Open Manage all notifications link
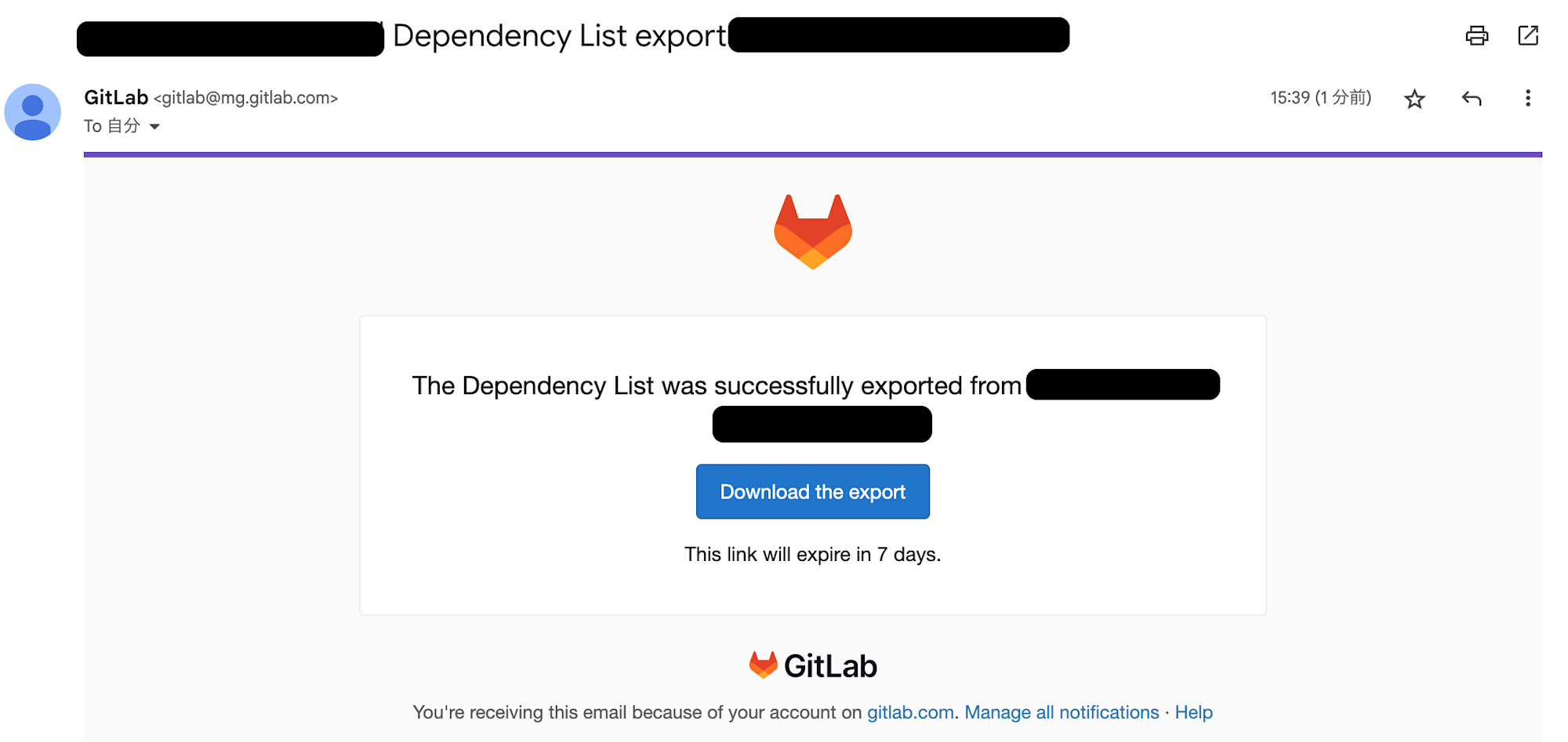 (x=1061, y=712)
